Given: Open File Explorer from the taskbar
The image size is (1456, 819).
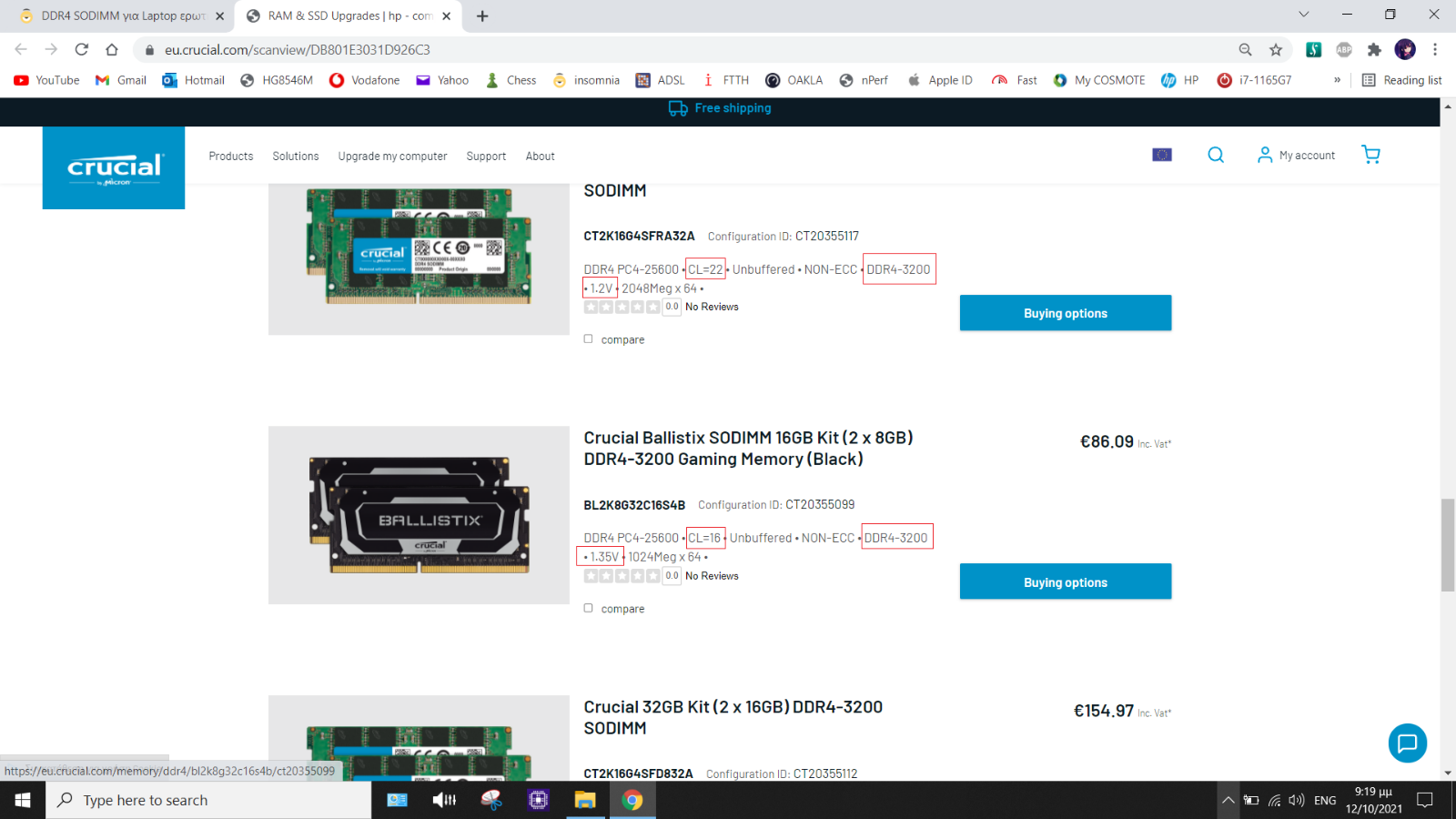Looking at the screenshot, I should coord(584,800).
